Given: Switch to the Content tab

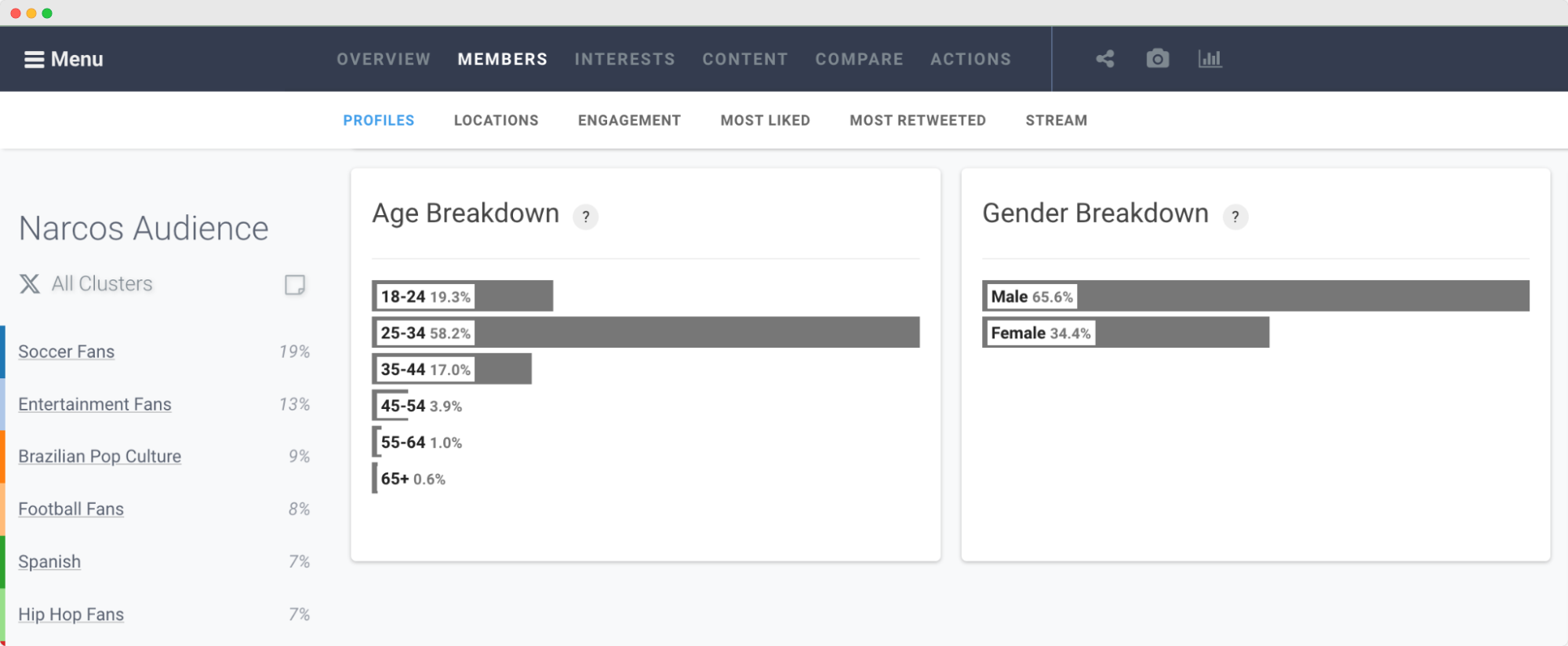Looking at the screenshot, I should [x=745, y=60].
